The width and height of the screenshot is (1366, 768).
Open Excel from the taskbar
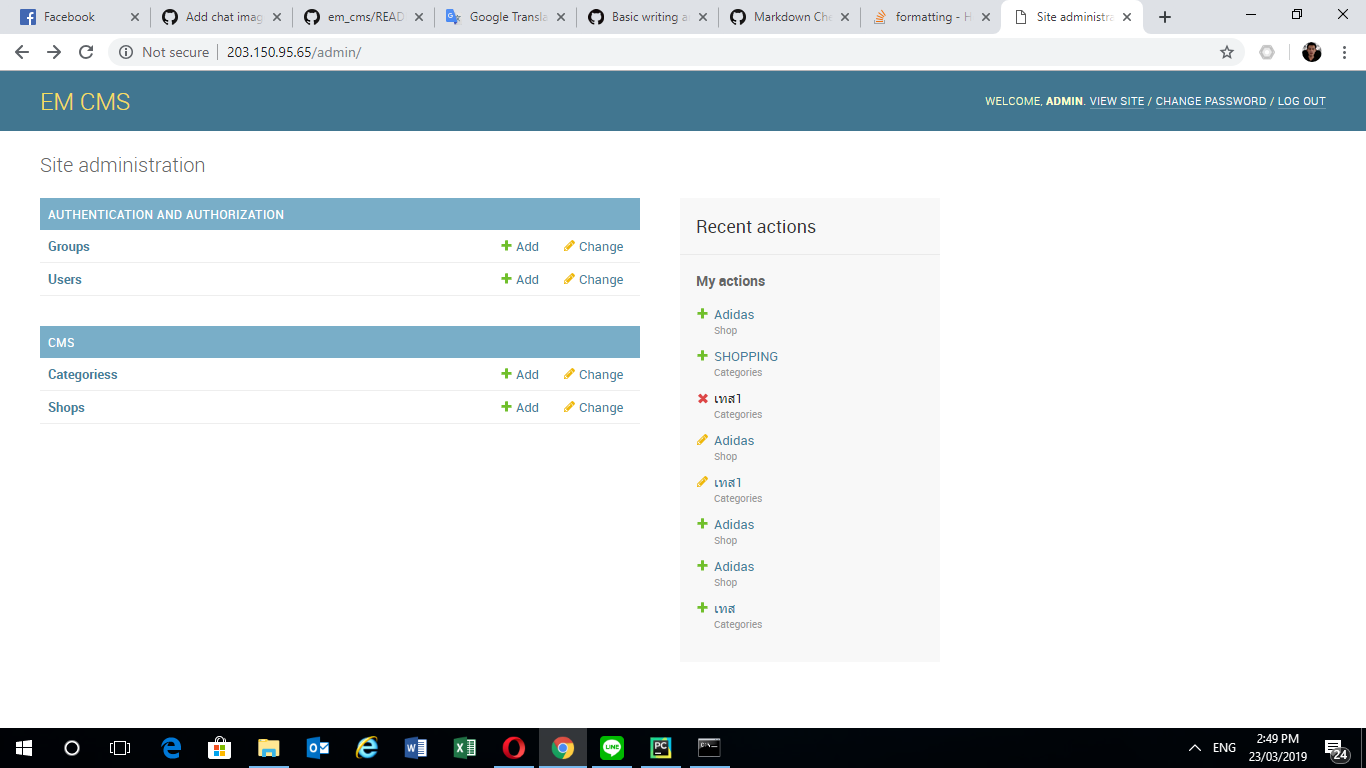tap(464, 747)
